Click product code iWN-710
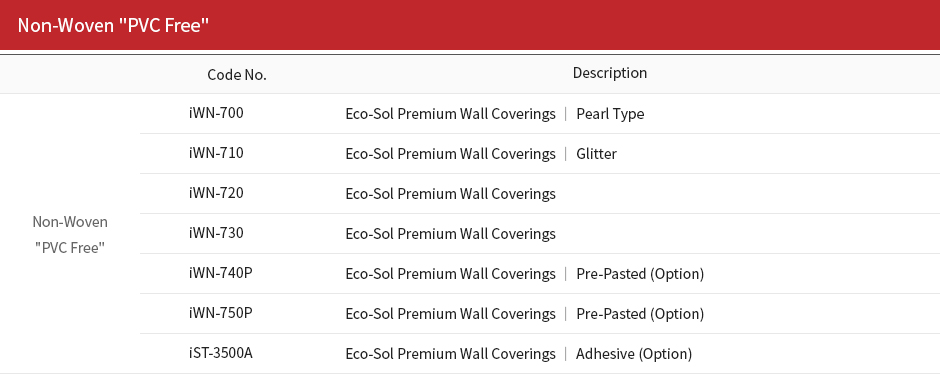The width and height of the screenshot is (940, 374). [x=216, y=153]
